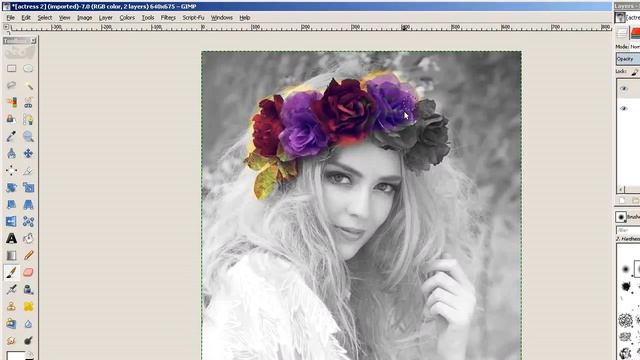Image resolution: width=640 pixels, height=360 pixels.
Task: Select the Select by Color tool
Action: pos(11,102)
